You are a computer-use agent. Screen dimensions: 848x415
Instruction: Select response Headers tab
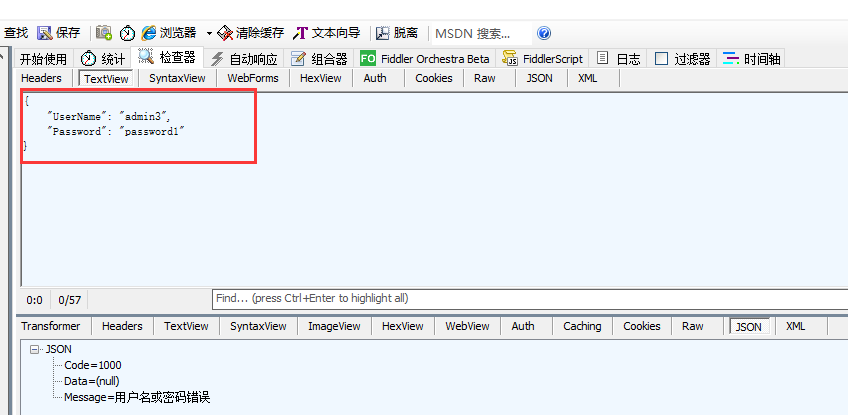click(x=122, y=326)
